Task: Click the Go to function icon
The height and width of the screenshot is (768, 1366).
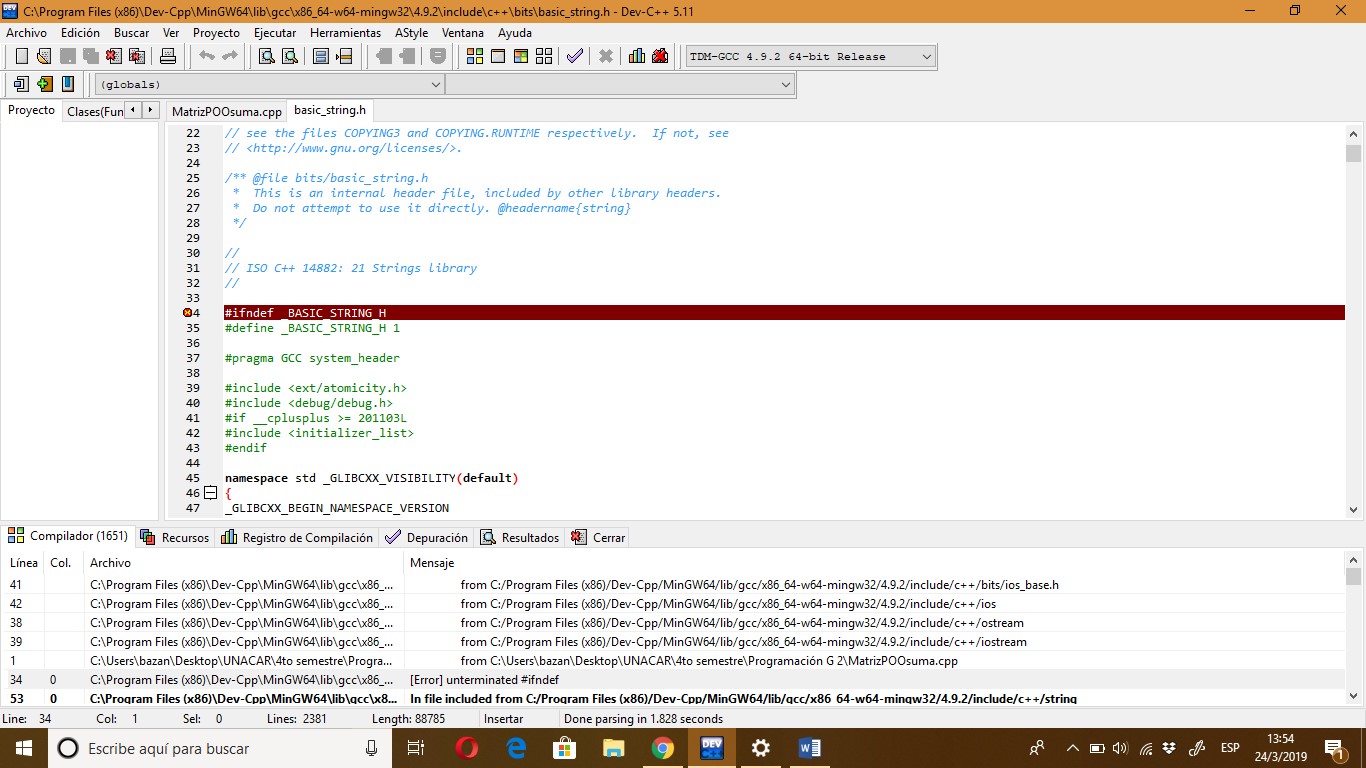Action: coord(321,56)
